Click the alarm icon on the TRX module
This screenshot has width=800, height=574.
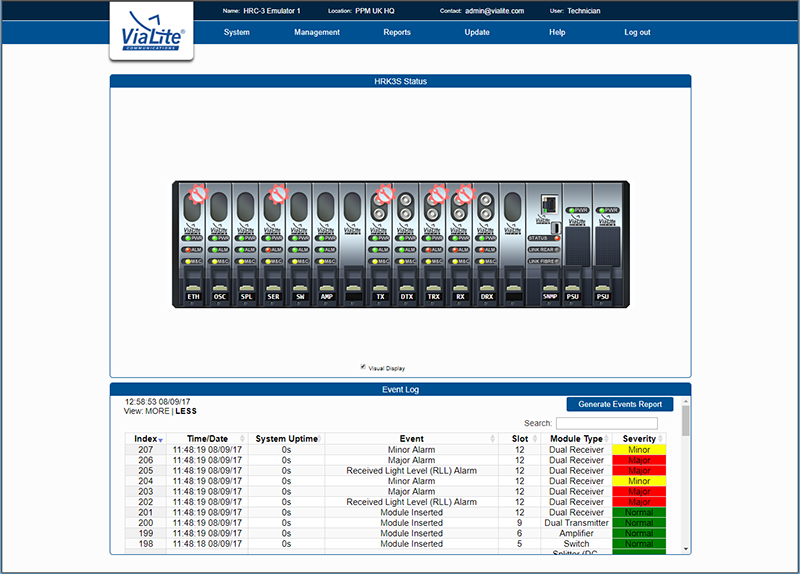tap(436, 193)
